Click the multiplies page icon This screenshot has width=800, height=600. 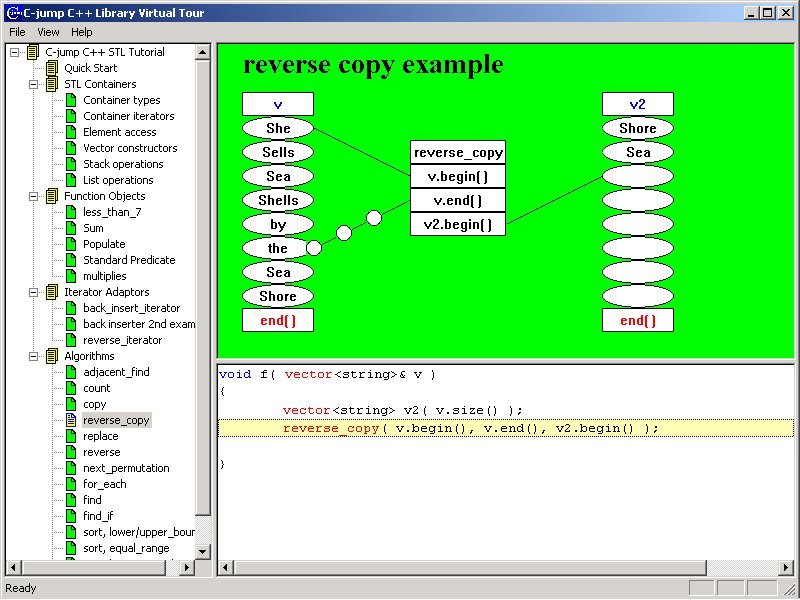tap(71, 276)
